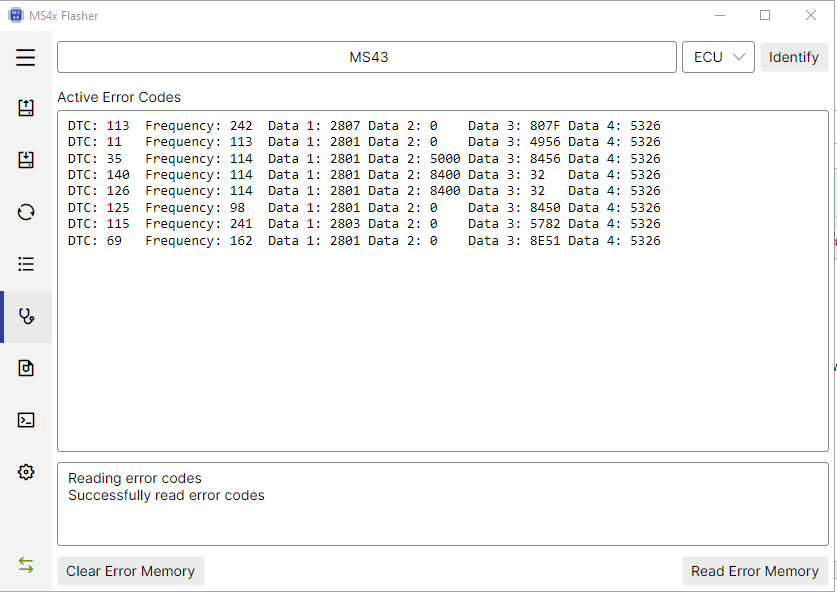Click the Frequency: 242 value
This screenshot has height=592, width=837.
(241, 125)
